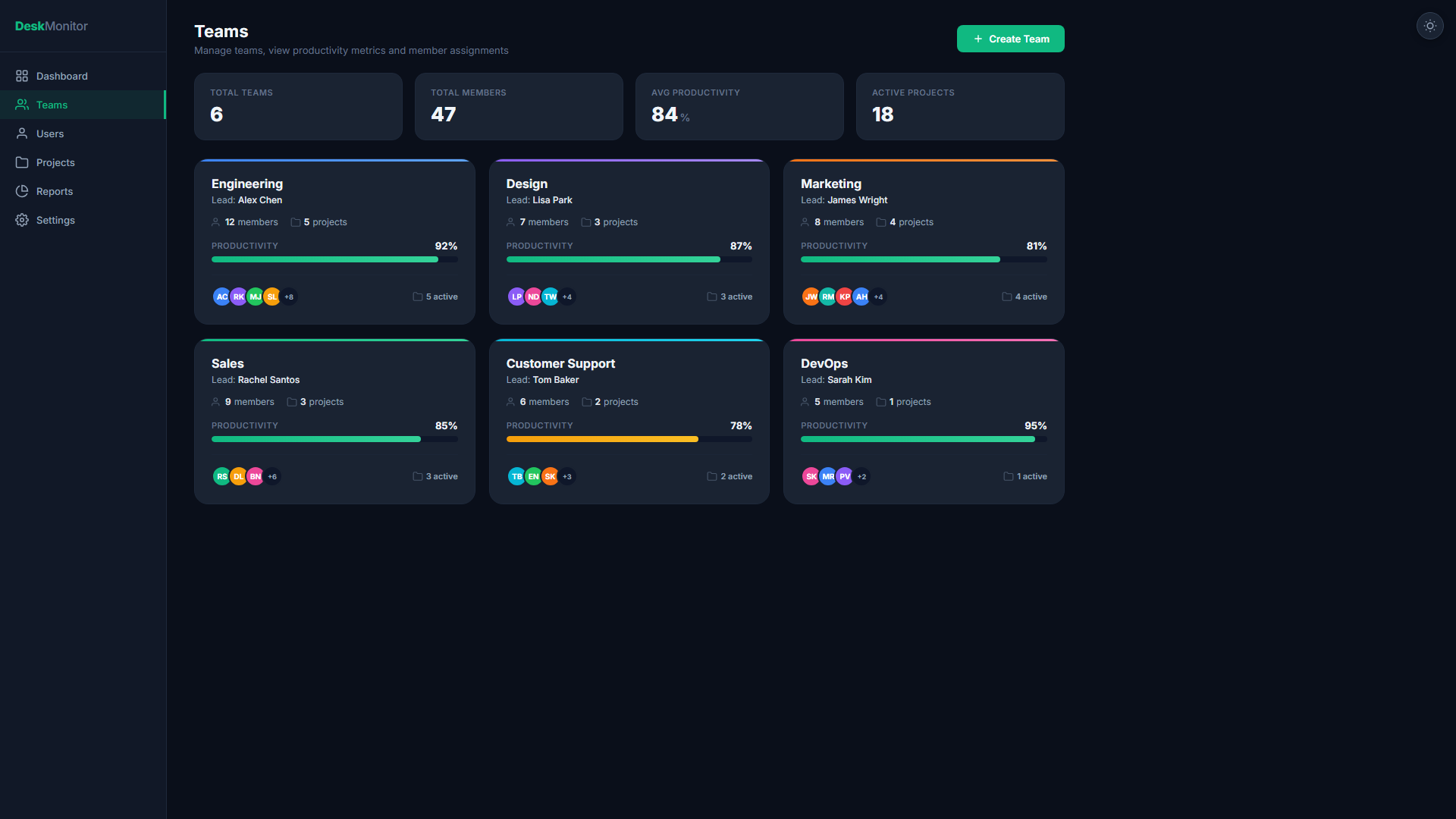Show the +2 more members on DevOps
1456x819 pixels.
coord(861,476)
